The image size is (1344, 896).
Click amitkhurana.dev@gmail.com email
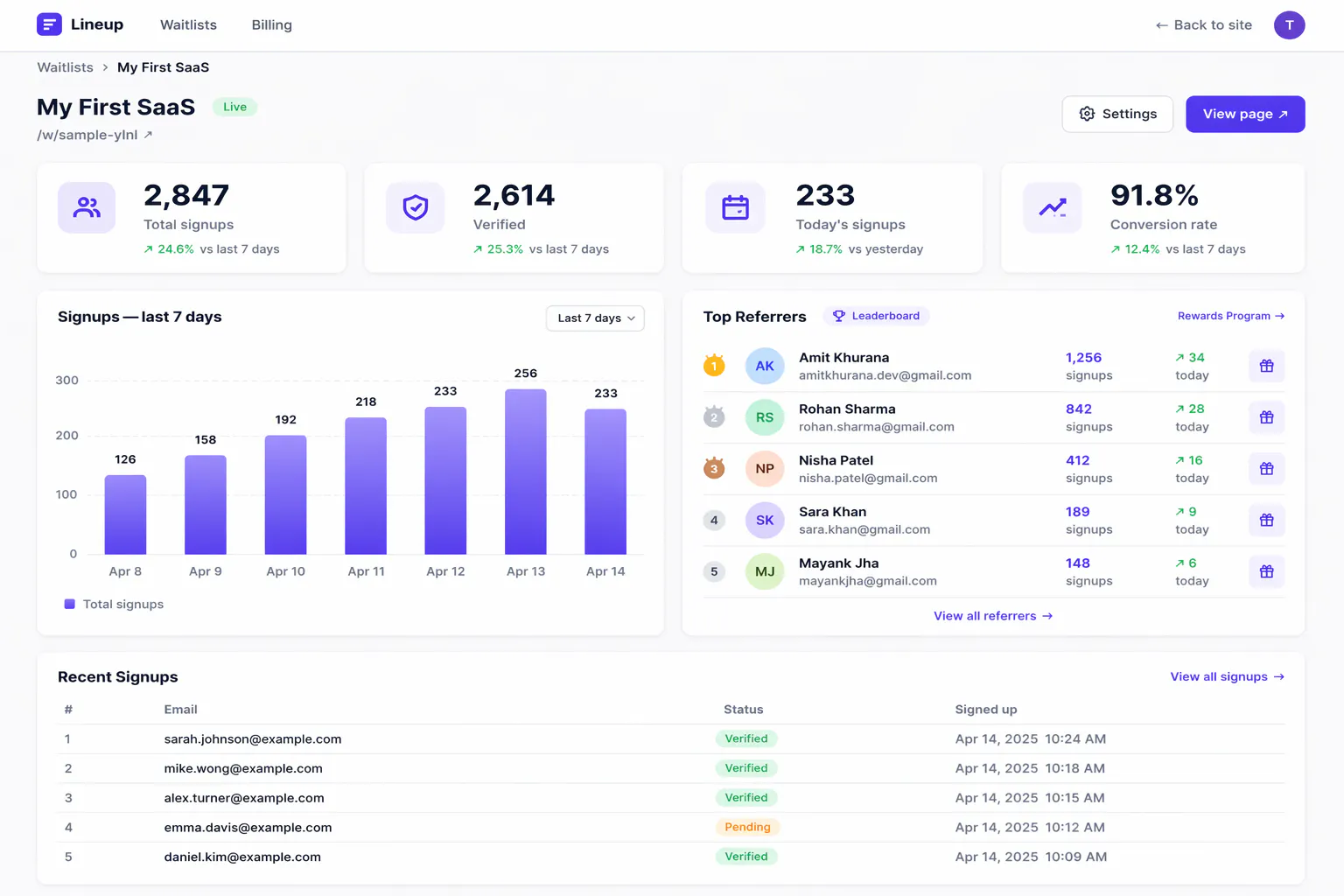point(885,375)
